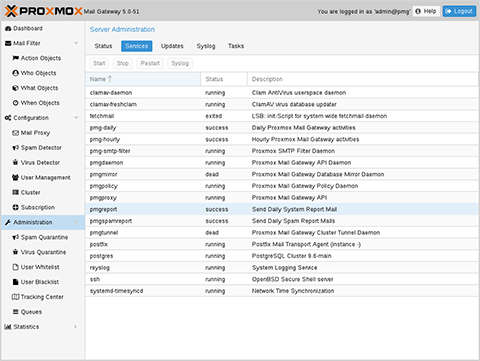Open Virus Quarantine bug icon
480x361 pixels.
point(15,252)
